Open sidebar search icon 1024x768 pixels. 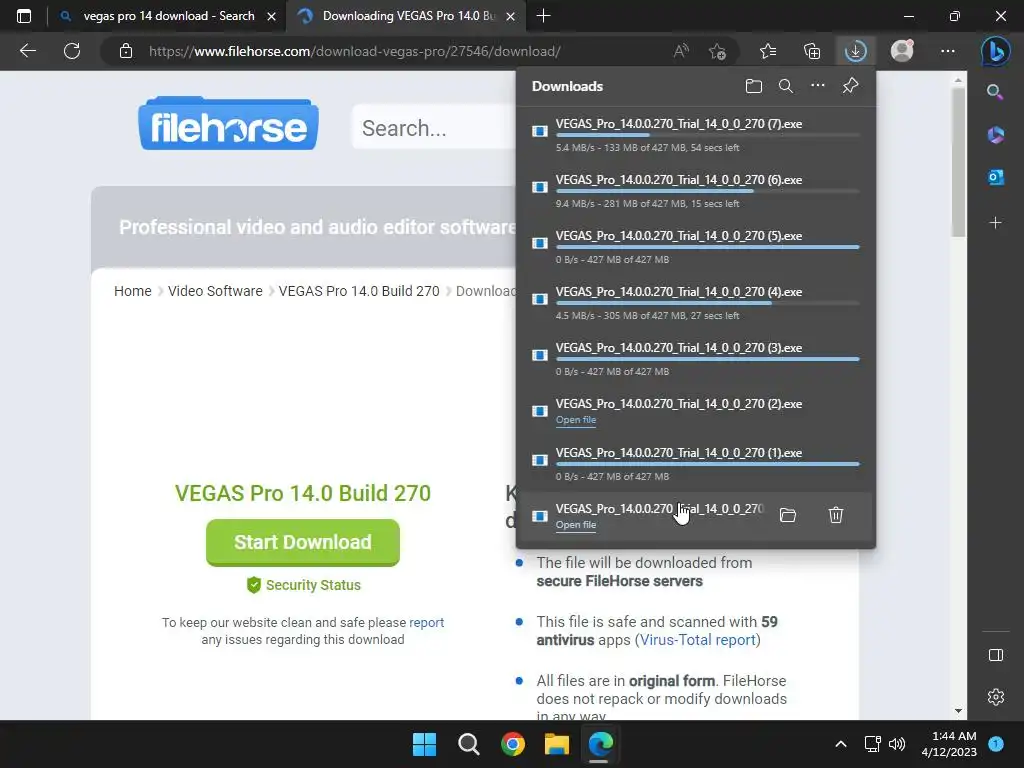tap(995, 91)
